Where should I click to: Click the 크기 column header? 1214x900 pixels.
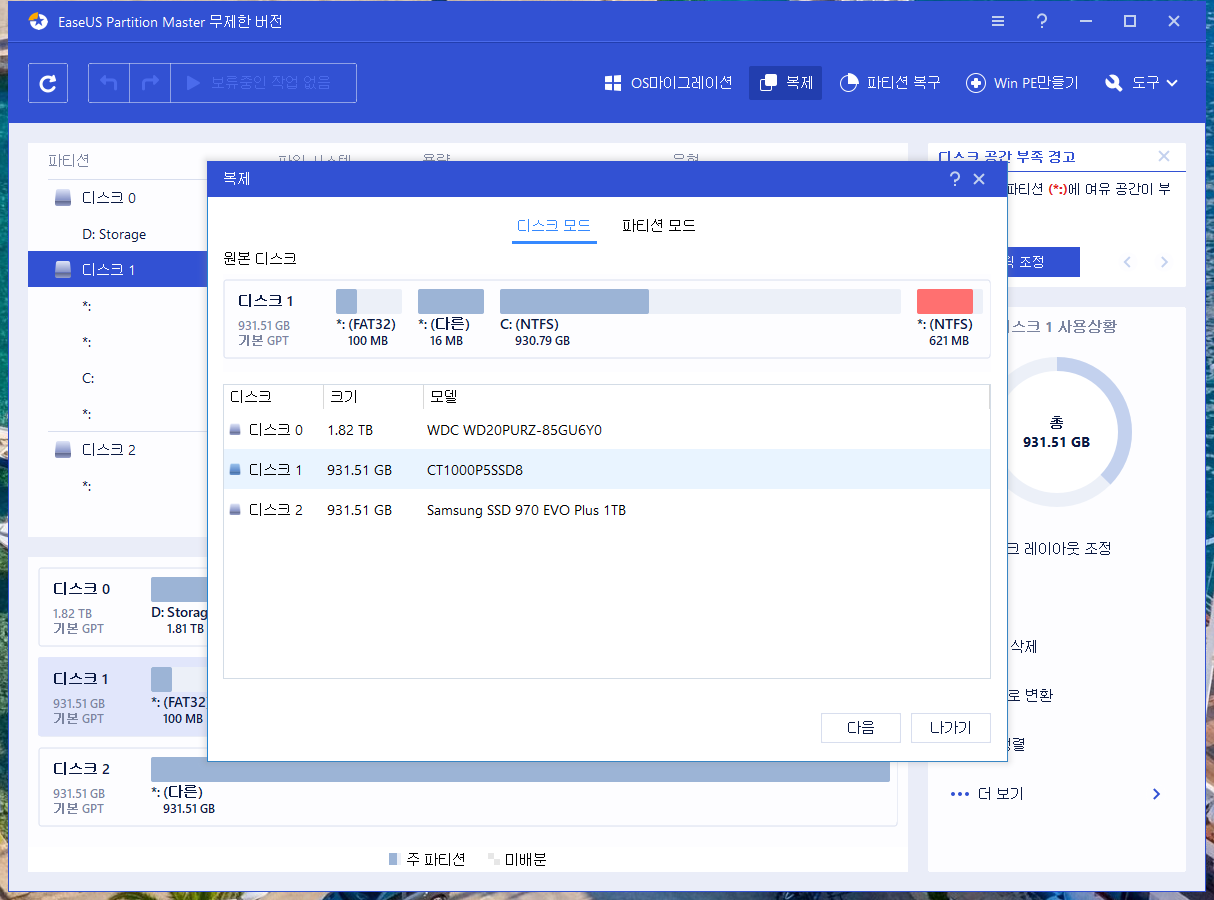(x=373, y=397)
